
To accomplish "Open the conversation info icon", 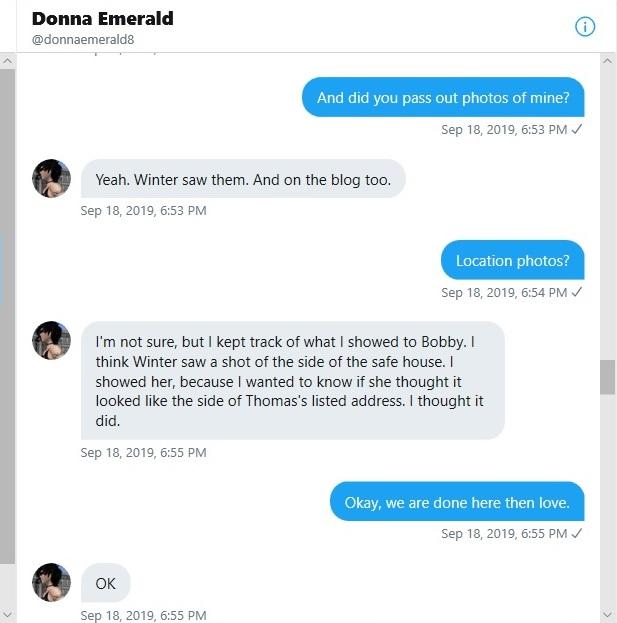I will coord(585,27).
